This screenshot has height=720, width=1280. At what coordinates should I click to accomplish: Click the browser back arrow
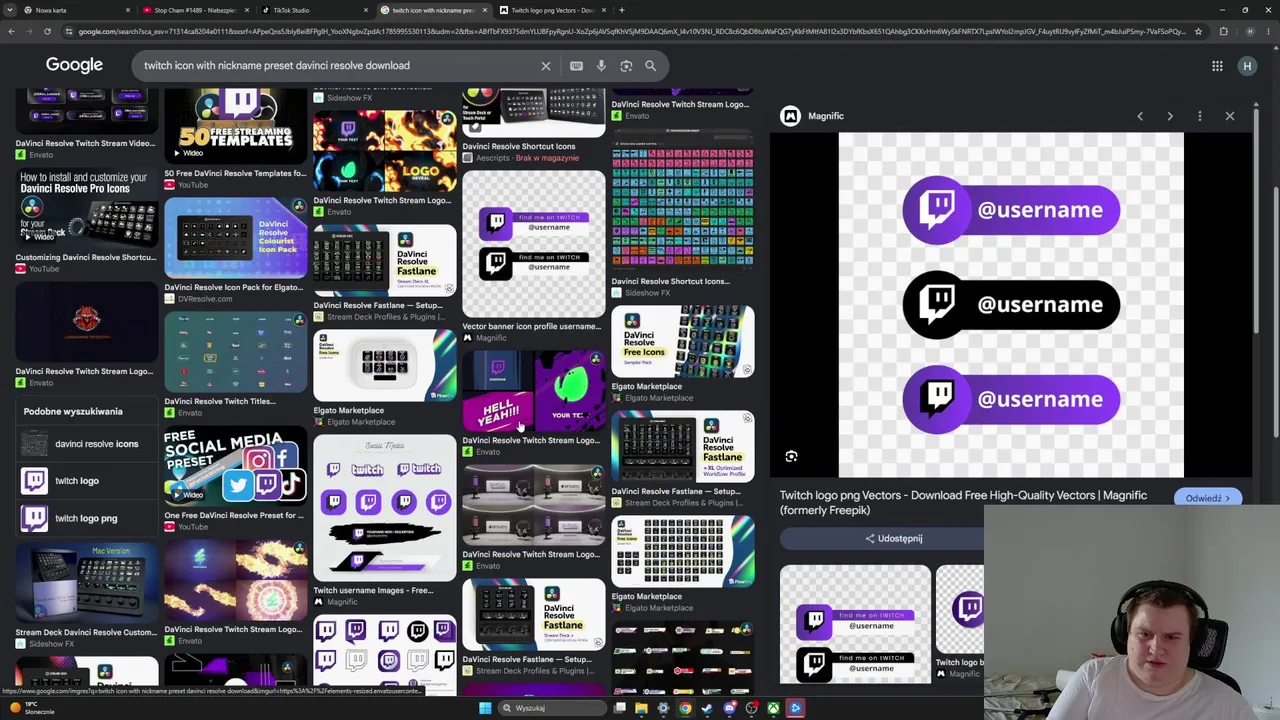click(11, 31)
